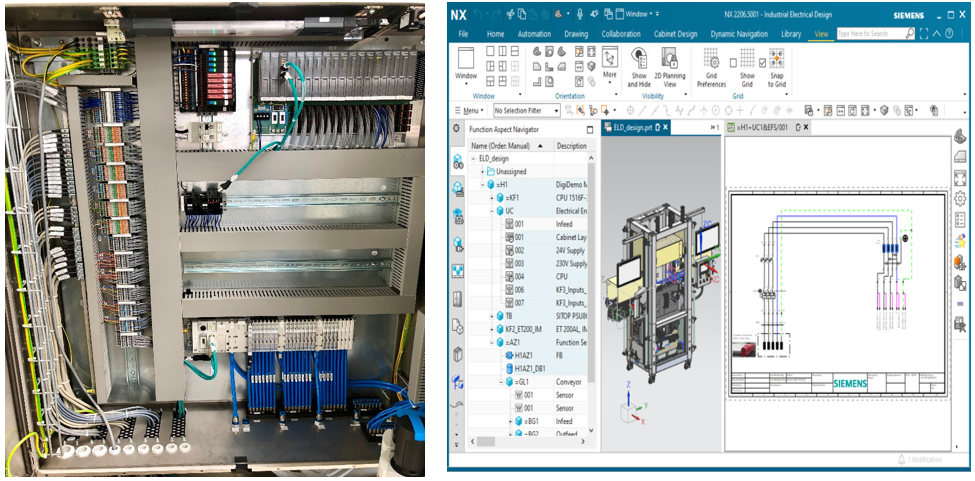975x481 pixels.
Task: Open the Help question mark icon
Action: click(x=951, y=34)
